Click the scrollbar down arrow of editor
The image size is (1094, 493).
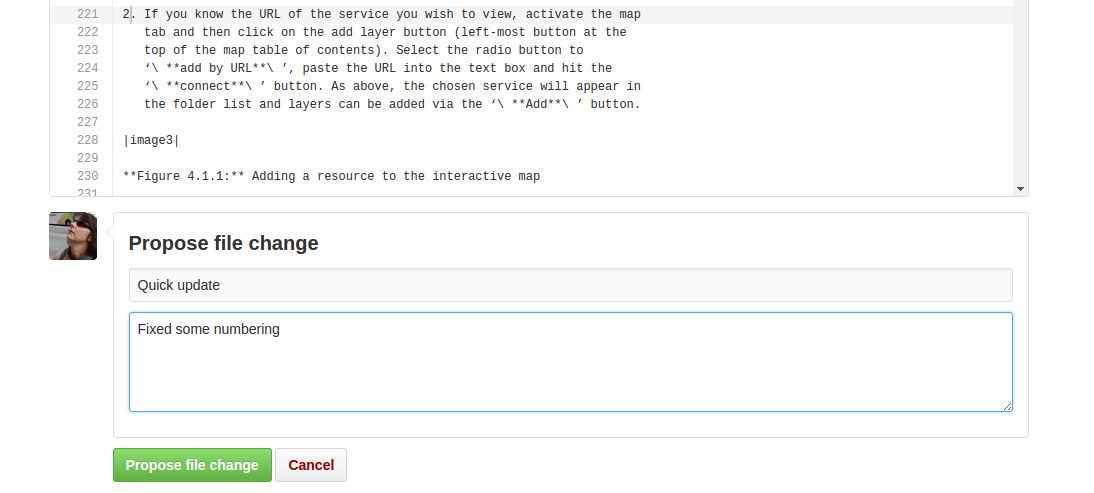[1020, 189]
